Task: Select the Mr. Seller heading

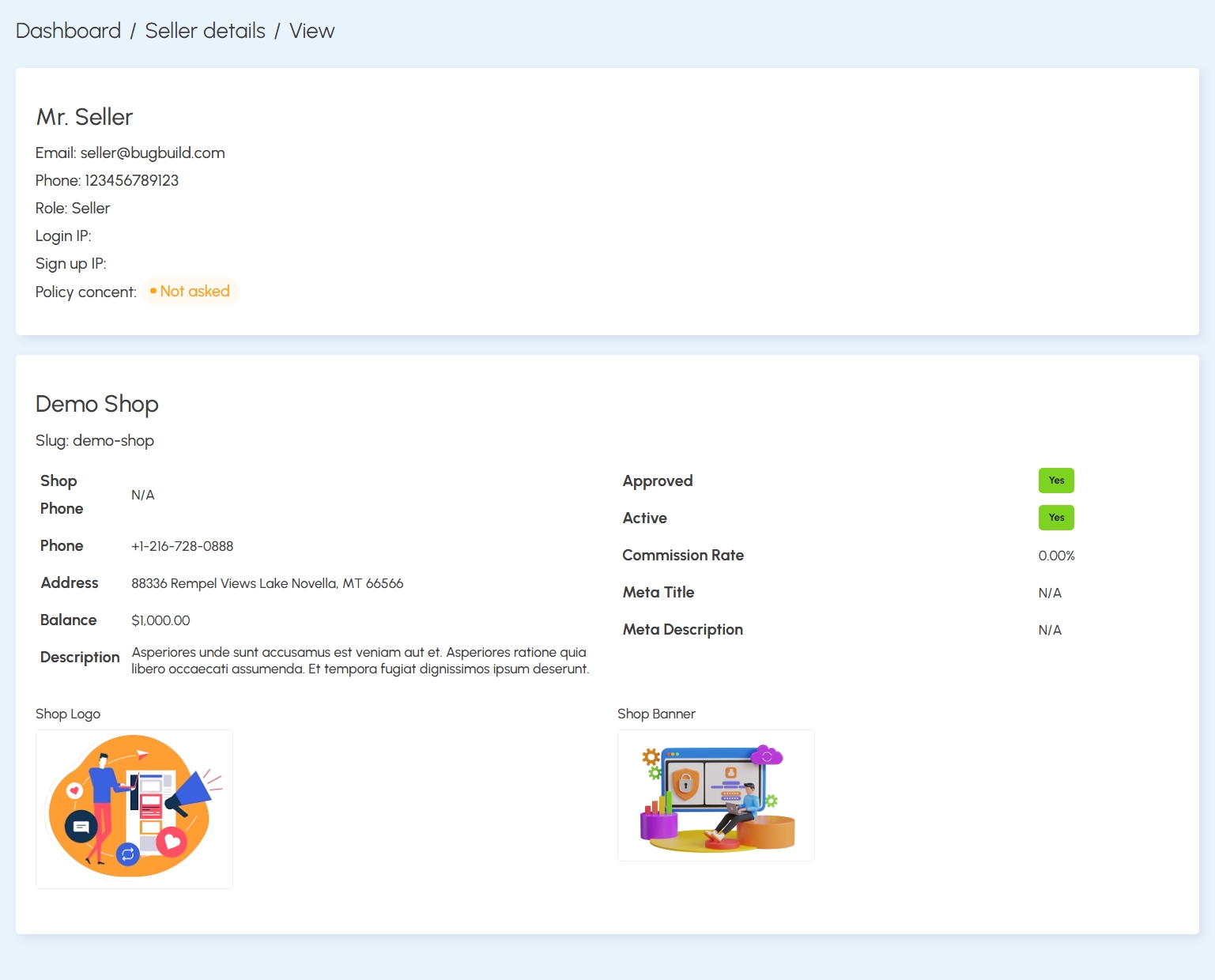Action: [x=85, y=117]
